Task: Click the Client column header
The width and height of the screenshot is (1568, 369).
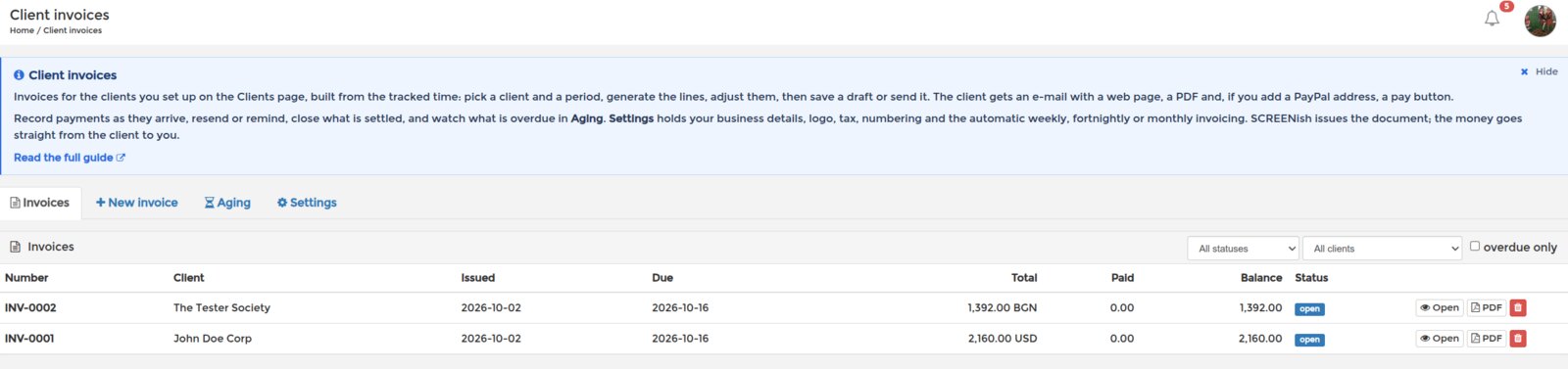Action: 189,278
